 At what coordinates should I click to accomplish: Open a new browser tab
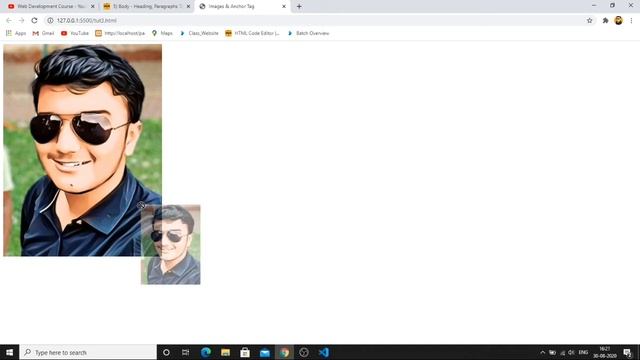pyautogui.click(x=299, y=7)
